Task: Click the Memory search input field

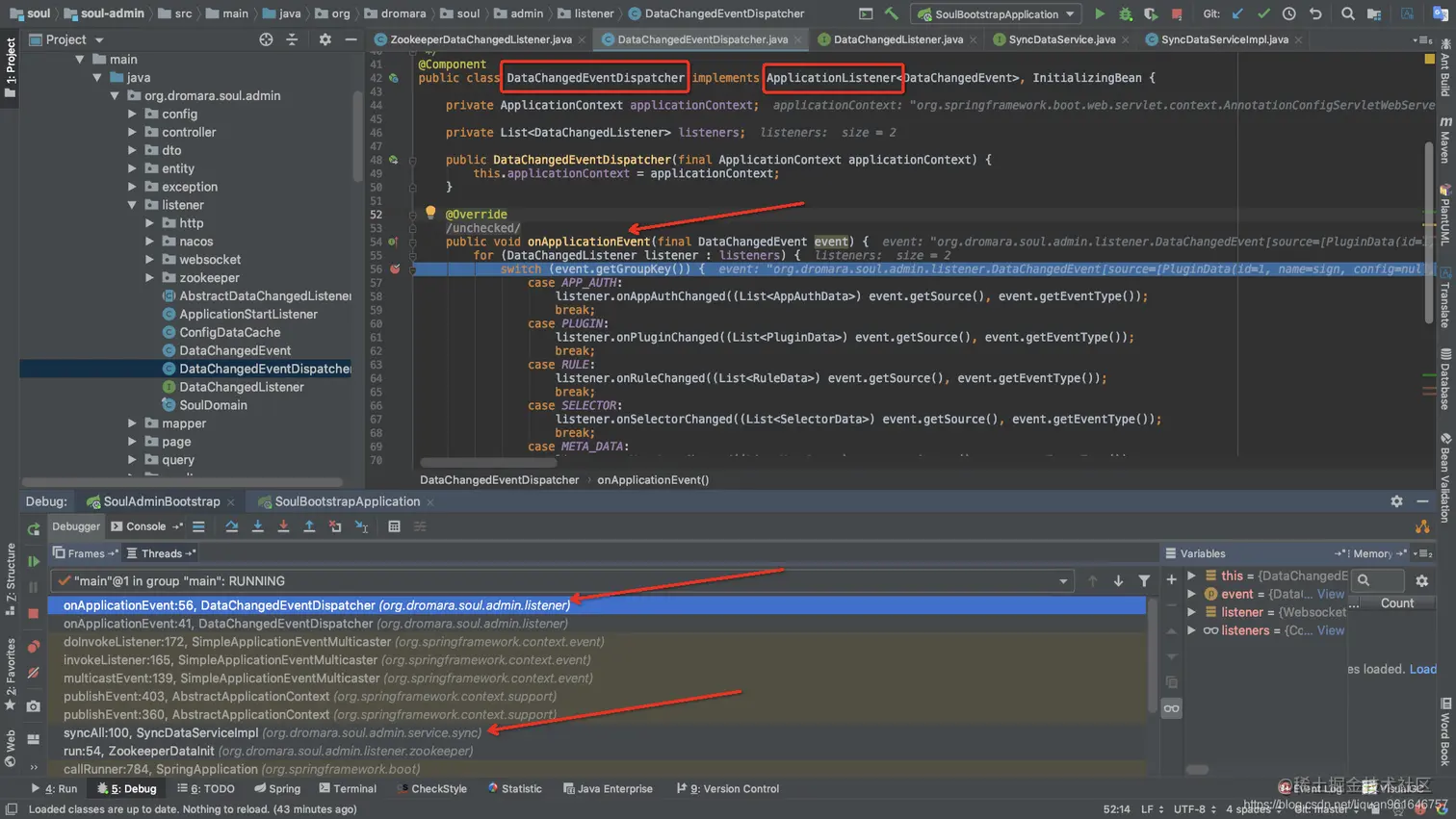Action: [1378, 580]
